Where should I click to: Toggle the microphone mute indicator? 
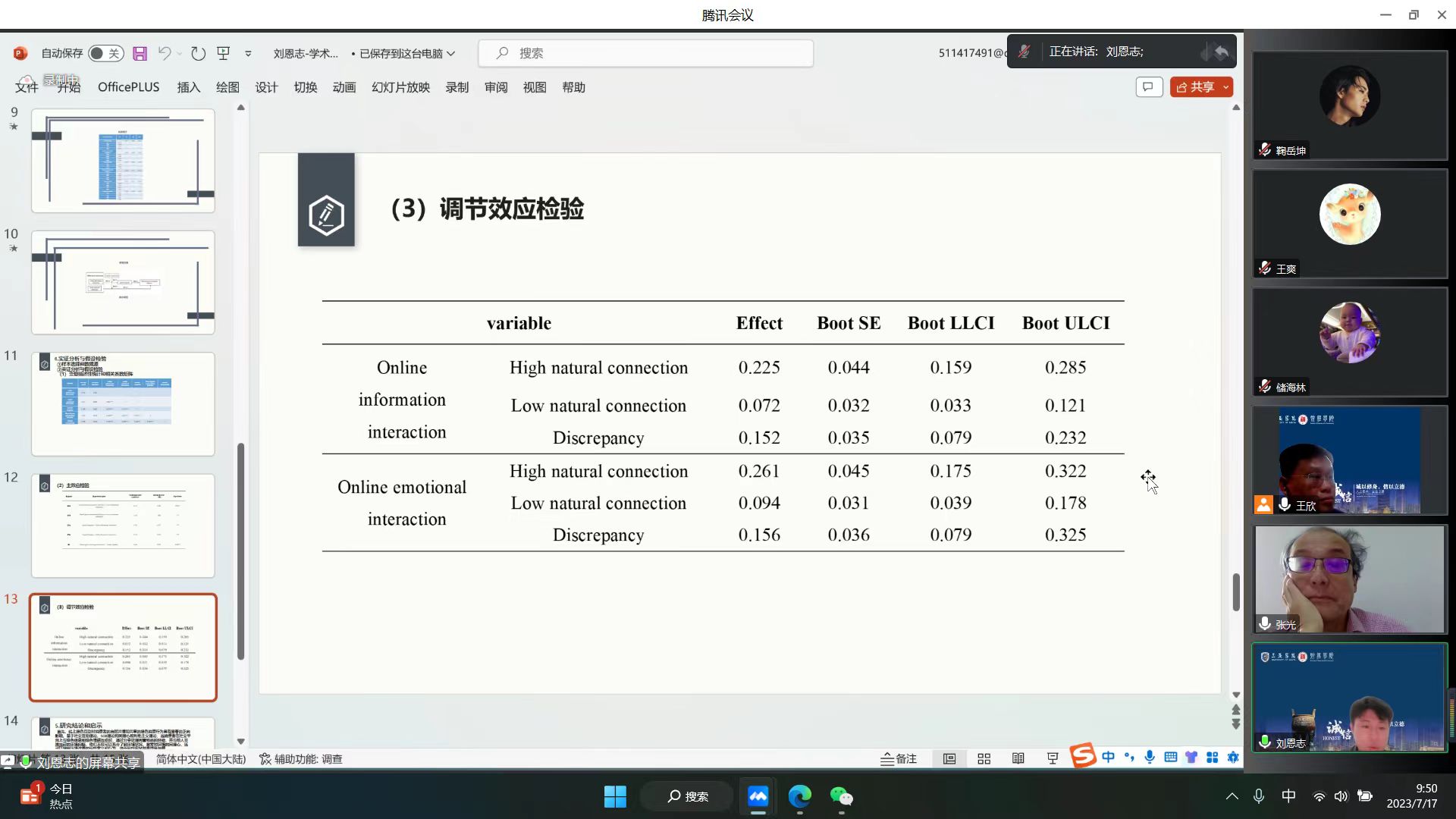pyautogui.click(x=1024, y=52)
